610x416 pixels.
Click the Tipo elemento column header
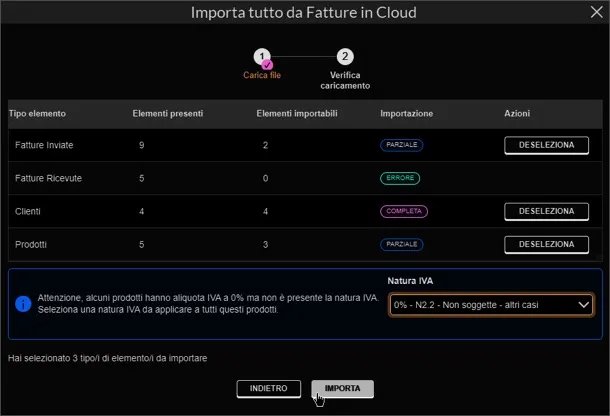37,114
